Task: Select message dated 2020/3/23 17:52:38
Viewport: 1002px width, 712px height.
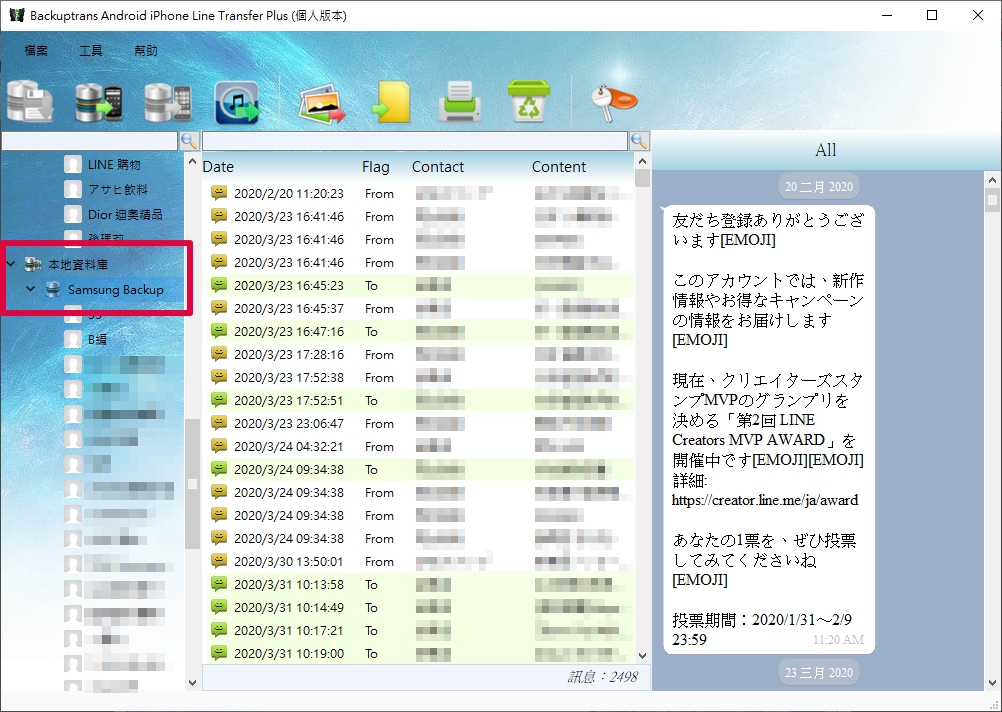Action: click(x=419, y=377)
